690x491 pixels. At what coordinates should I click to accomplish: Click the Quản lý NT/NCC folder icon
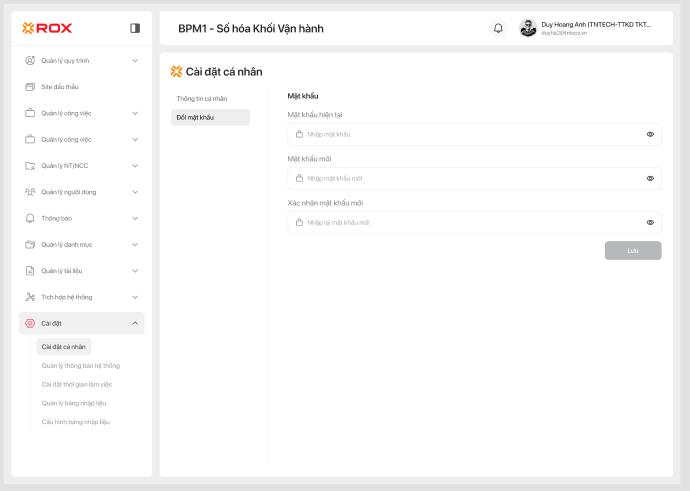pyautogui.click(x=30, y=166)
